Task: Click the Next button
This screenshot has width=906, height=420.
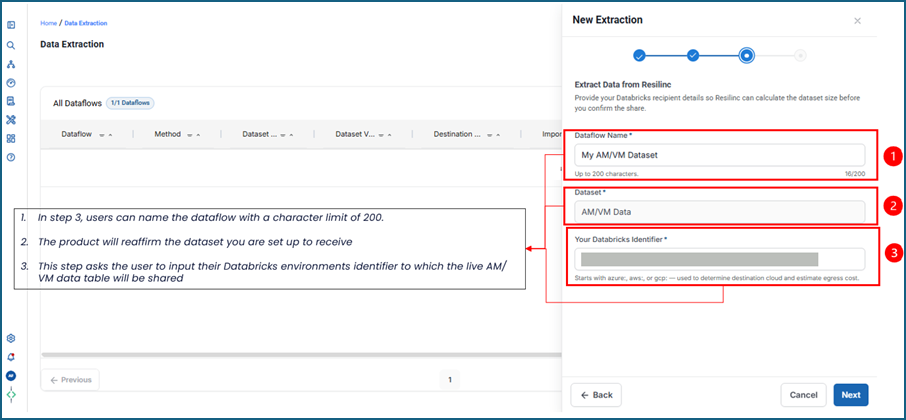Action: (x=851, y=395)
